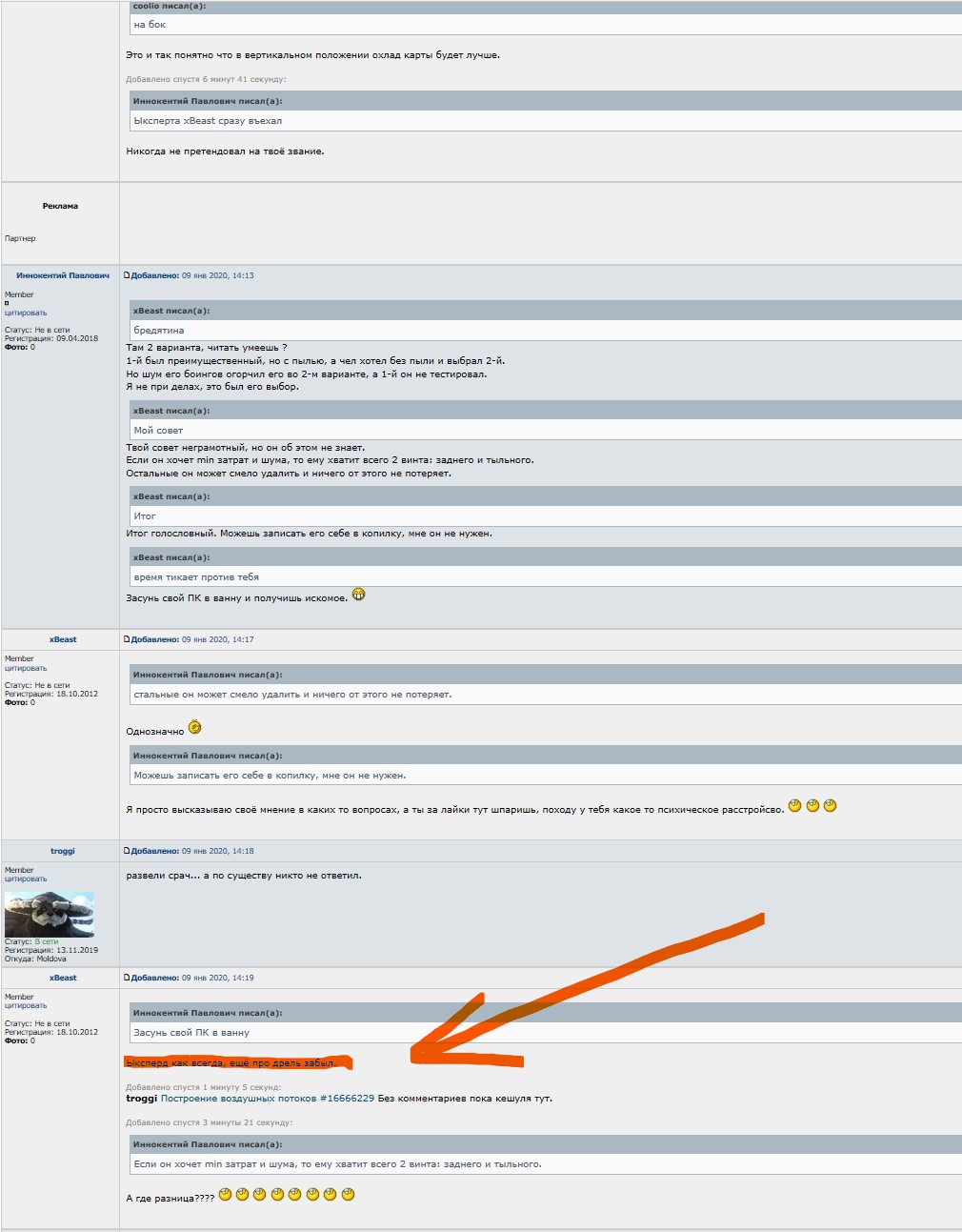Click "цитировать" on xBeast's 14:17 post
Screen dimensions: 962x1232
pos(26,668)
